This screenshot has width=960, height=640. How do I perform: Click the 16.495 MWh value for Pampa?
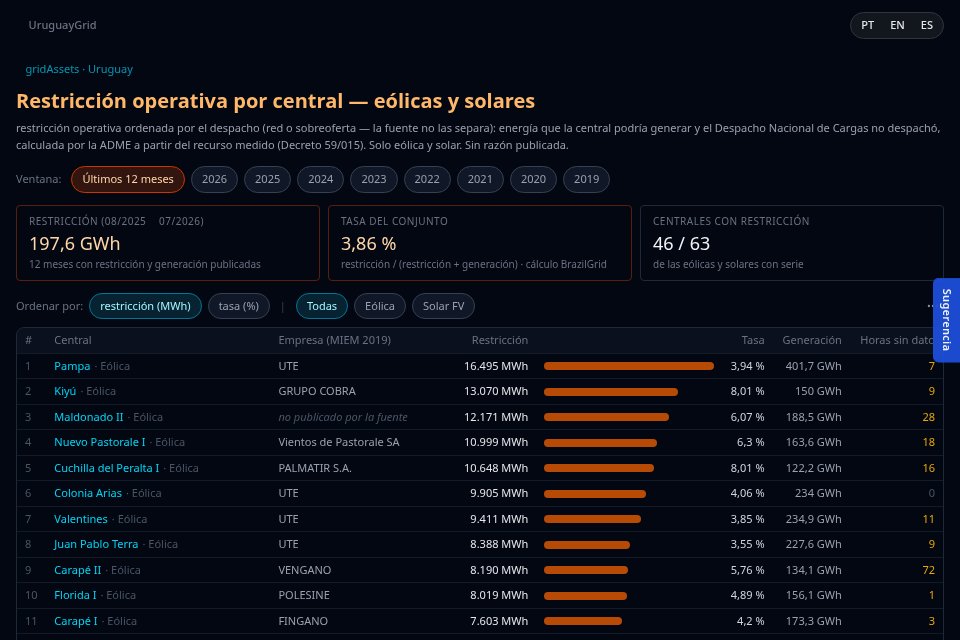[496, 366]
